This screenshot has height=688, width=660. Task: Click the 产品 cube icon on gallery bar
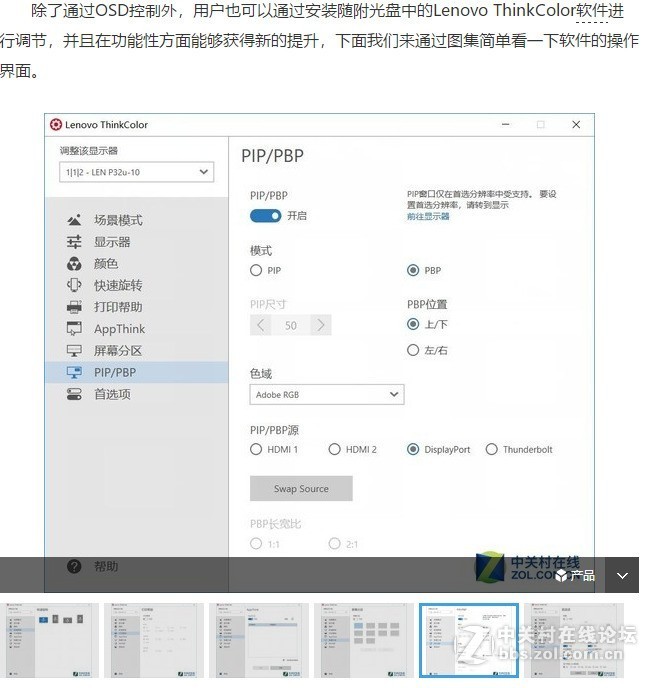pyautogui.click(x=561, y=576)
